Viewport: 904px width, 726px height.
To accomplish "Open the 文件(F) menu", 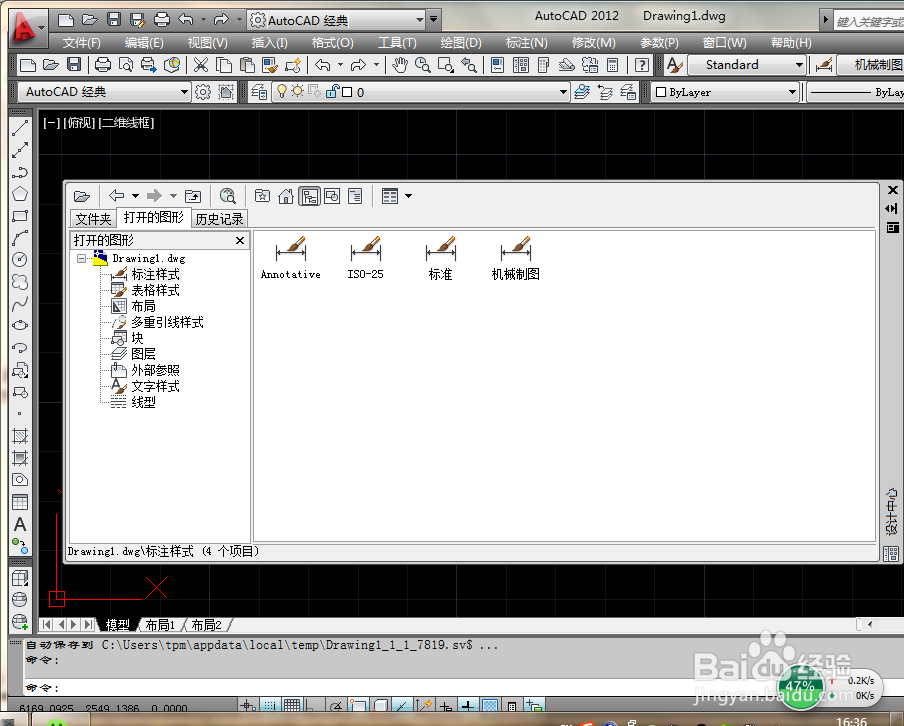I will coord(81,43).
